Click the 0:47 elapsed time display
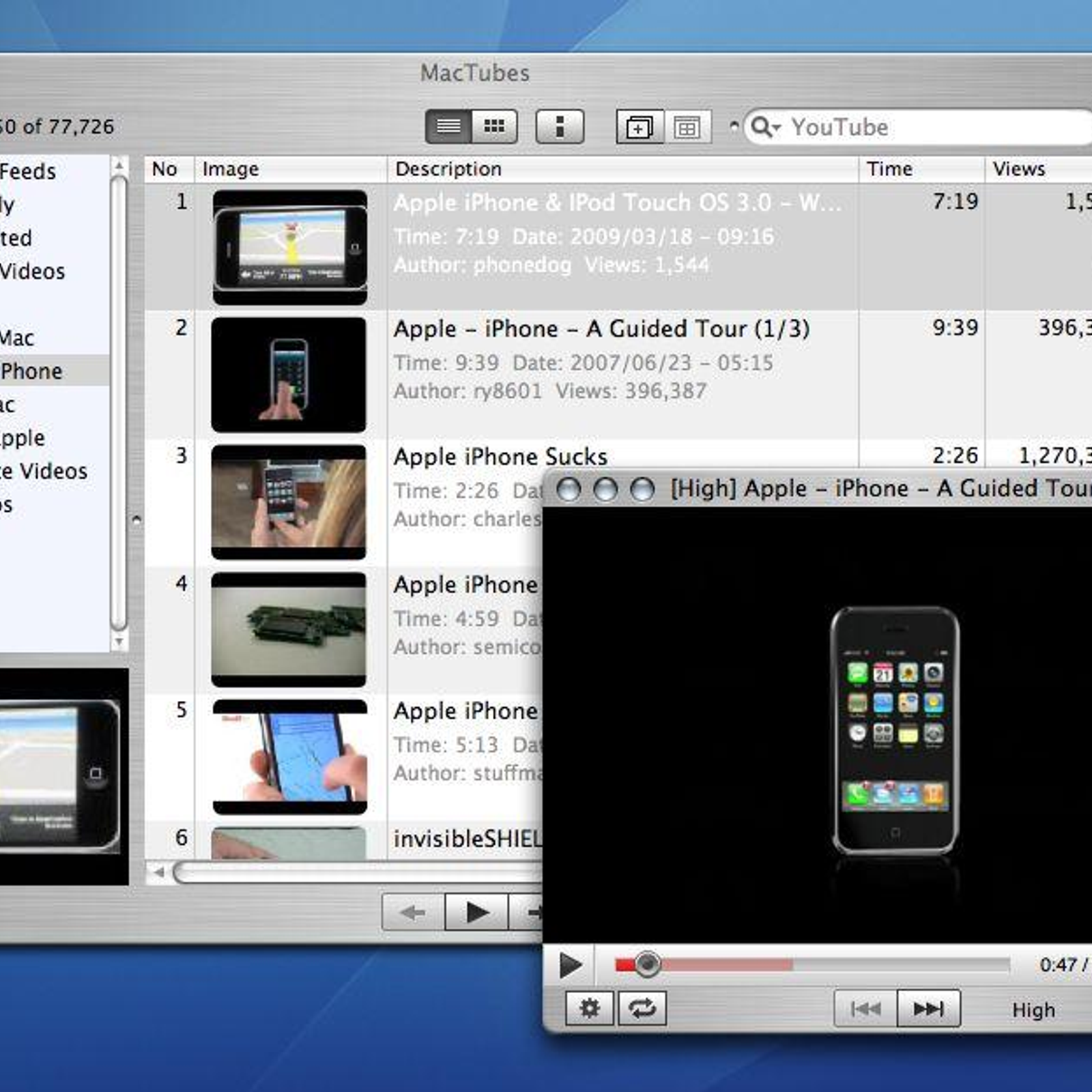1092x1092 pixels. [1058, 964]
